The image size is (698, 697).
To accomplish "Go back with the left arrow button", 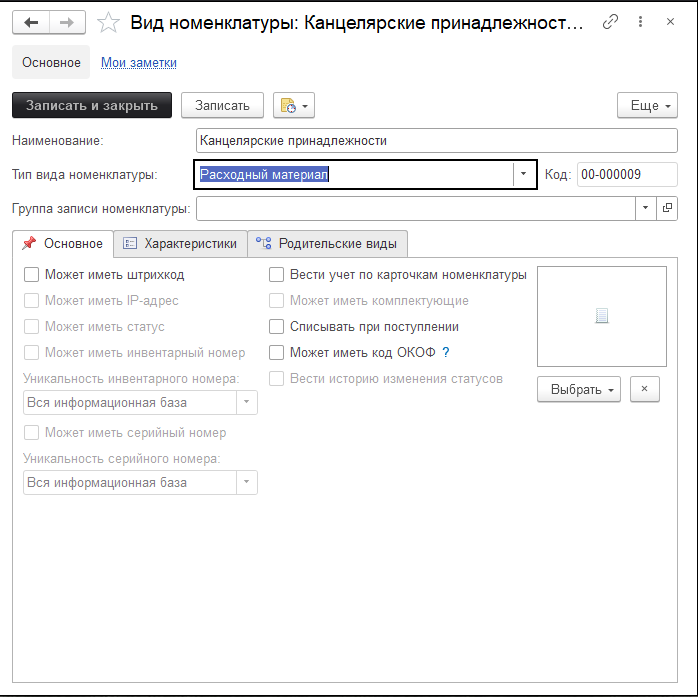I will [31, 22].
